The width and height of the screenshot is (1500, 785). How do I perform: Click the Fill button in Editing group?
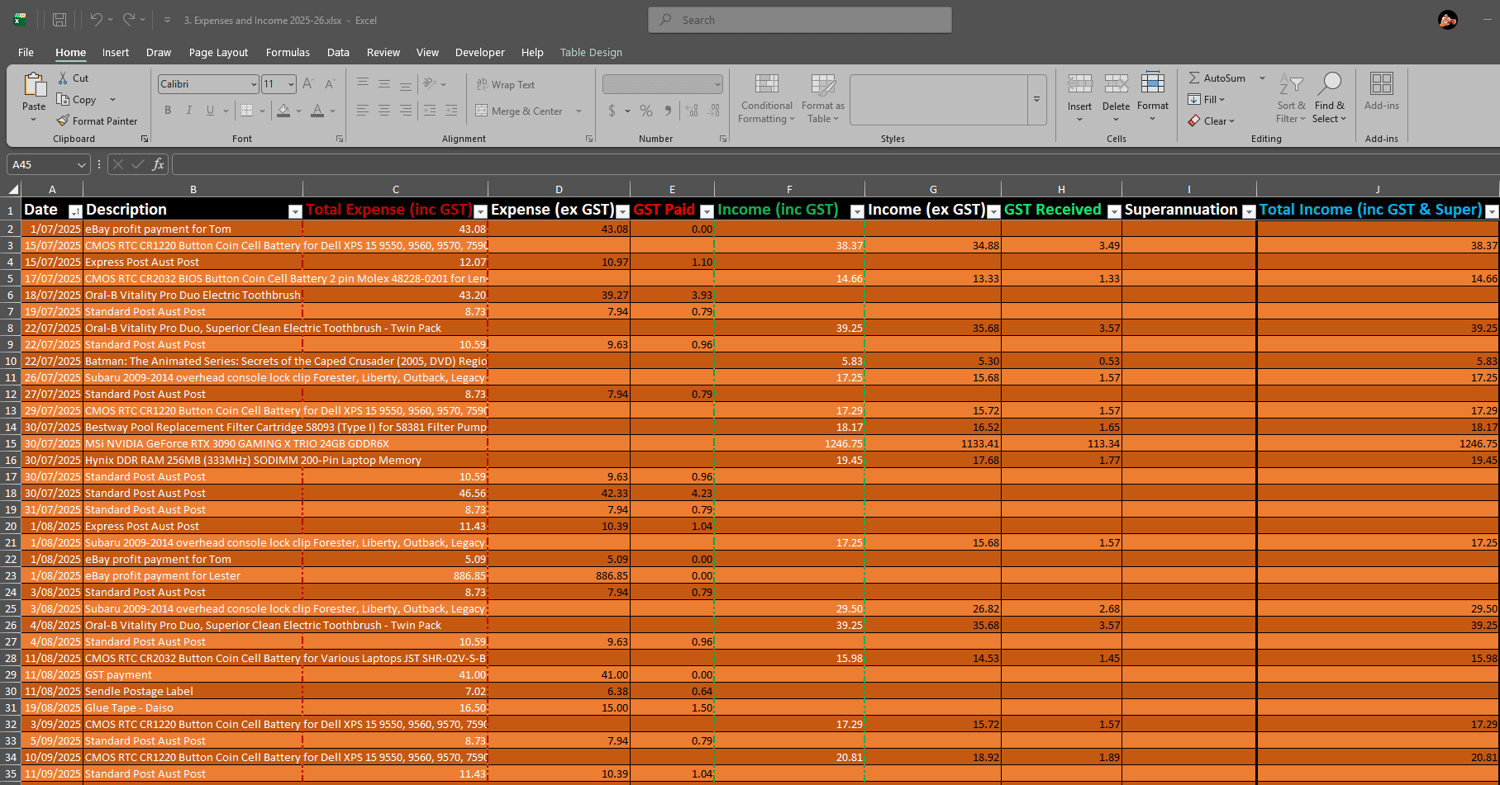(1206, 99)
